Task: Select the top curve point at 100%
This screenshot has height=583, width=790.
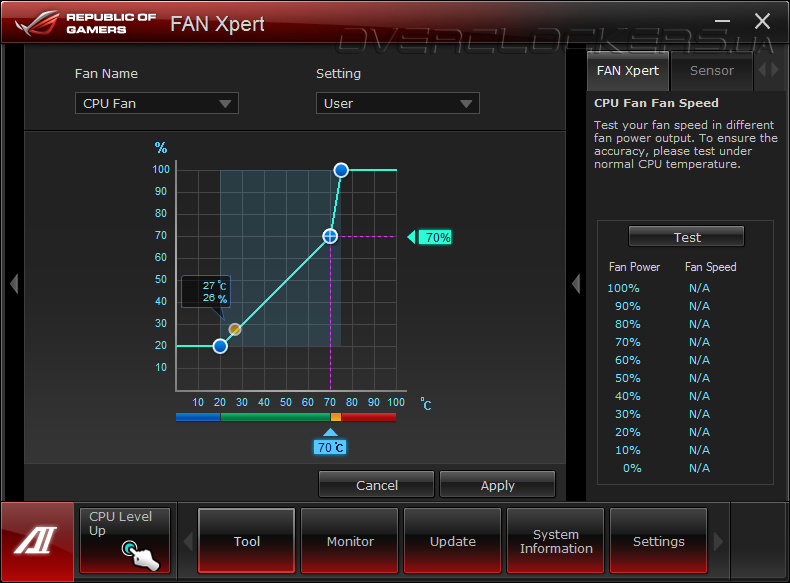Action: click(x=341, y=170)
